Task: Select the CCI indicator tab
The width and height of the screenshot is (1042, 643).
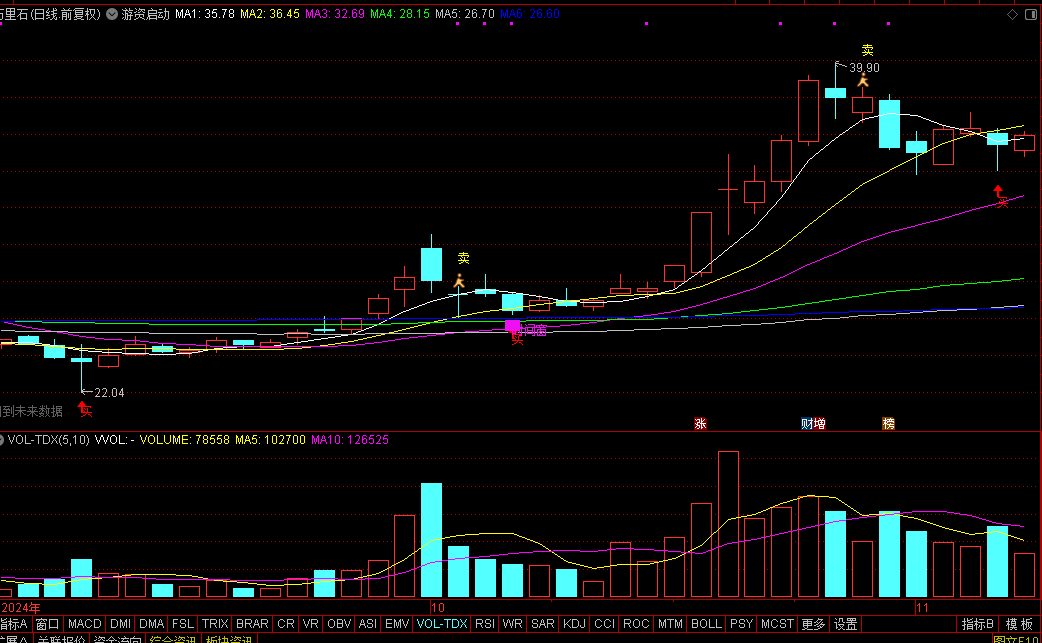Action: [x=605, y=624]
